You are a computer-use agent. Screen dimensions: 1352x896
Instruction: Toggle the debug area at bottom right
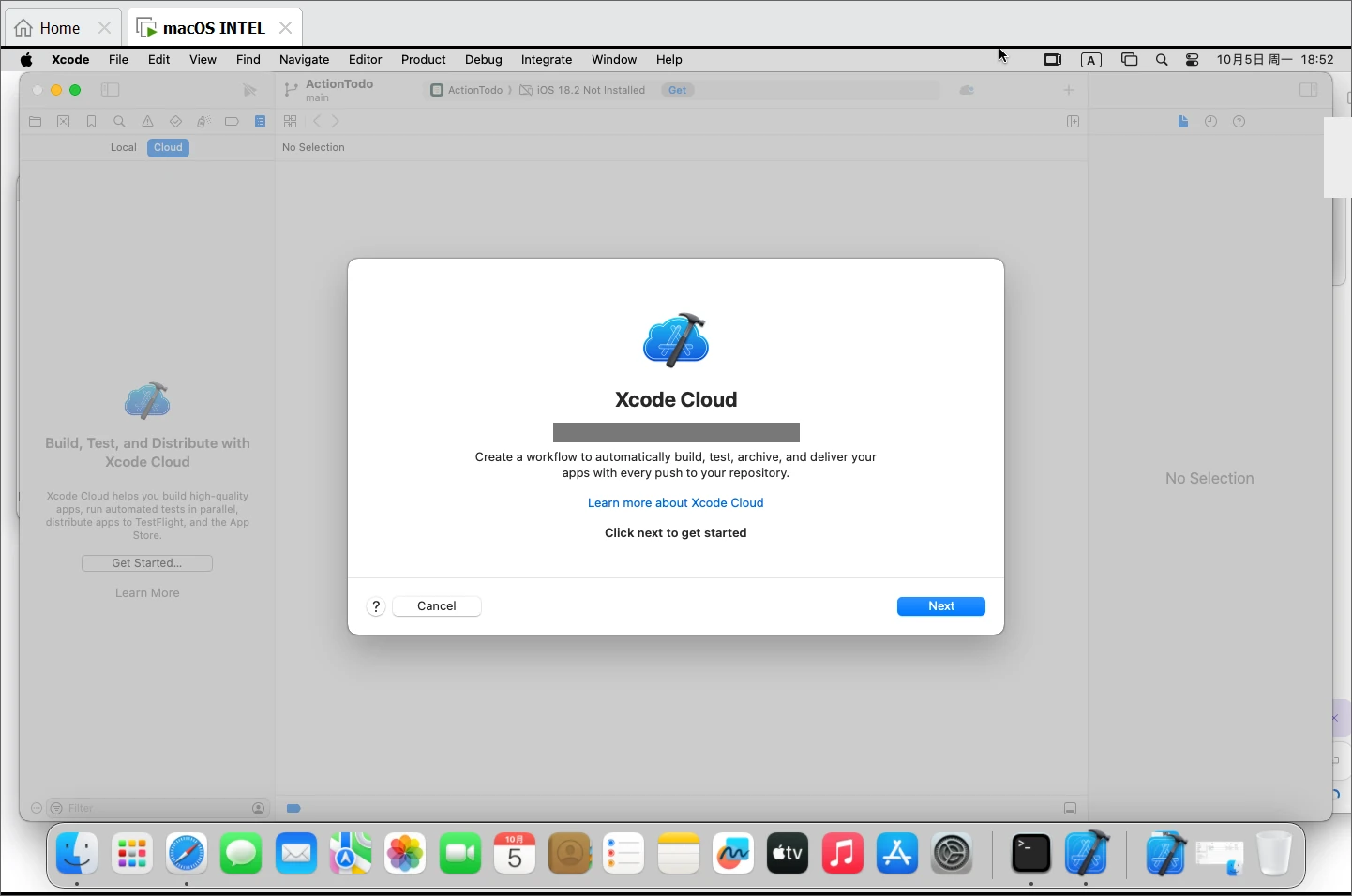click(1071, 809)
